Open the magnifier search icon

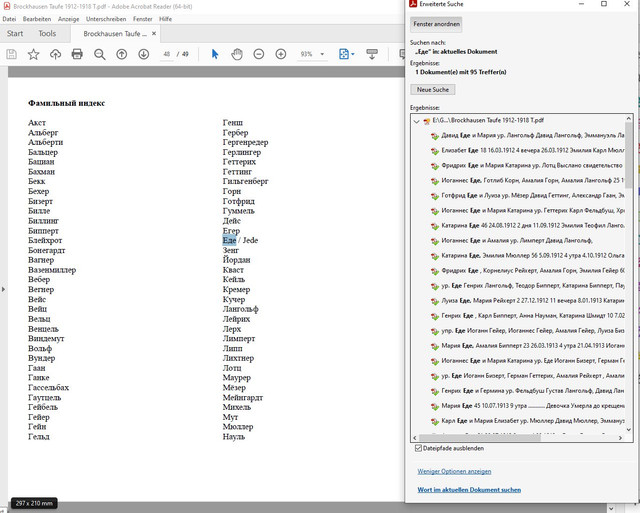pos(100,54)
